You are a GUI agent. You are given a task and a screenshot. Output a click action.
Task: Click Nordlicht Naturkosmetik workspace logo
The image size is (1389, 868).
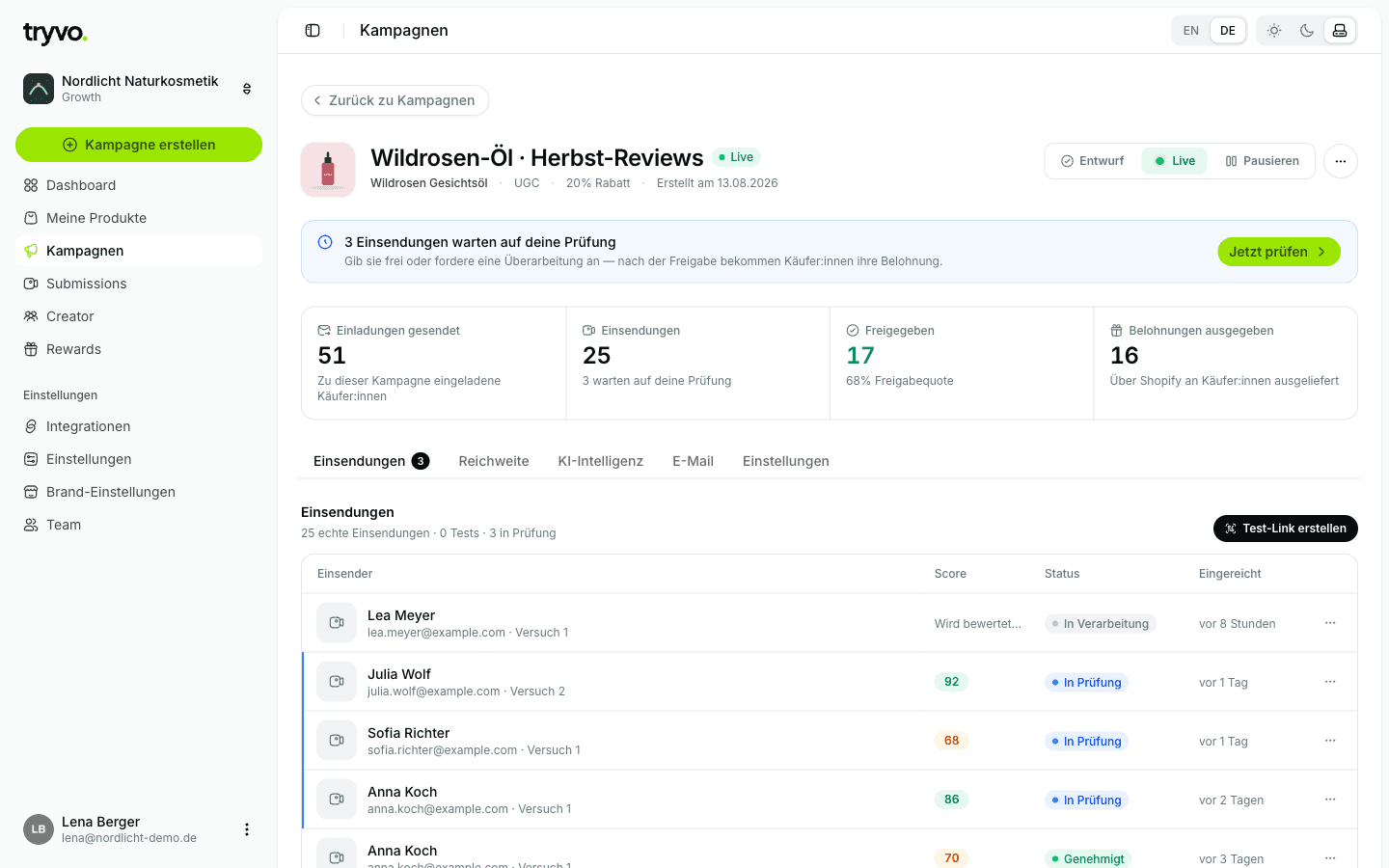point(39,89)
